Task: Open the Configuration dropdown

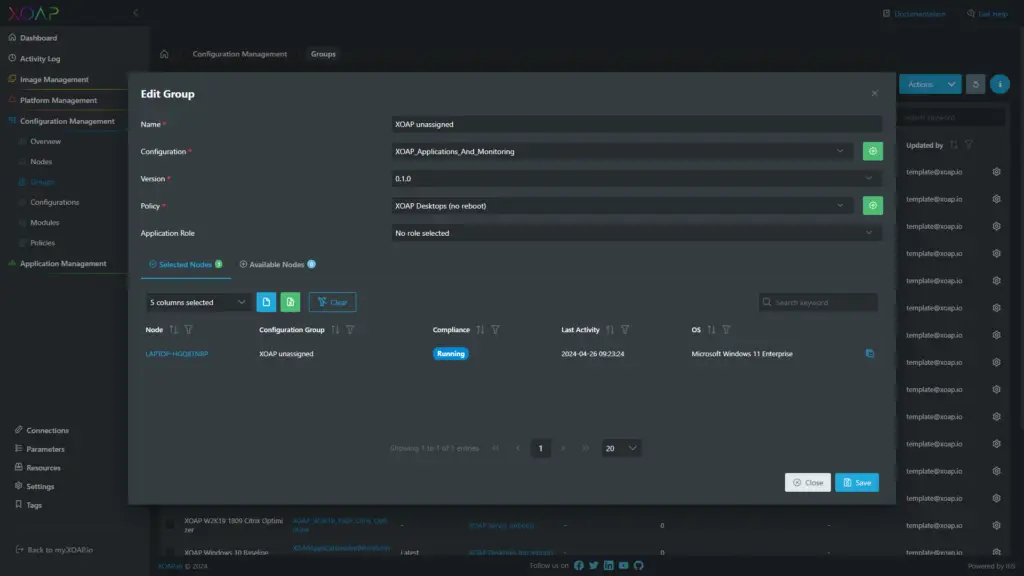Action: (622, 152)
